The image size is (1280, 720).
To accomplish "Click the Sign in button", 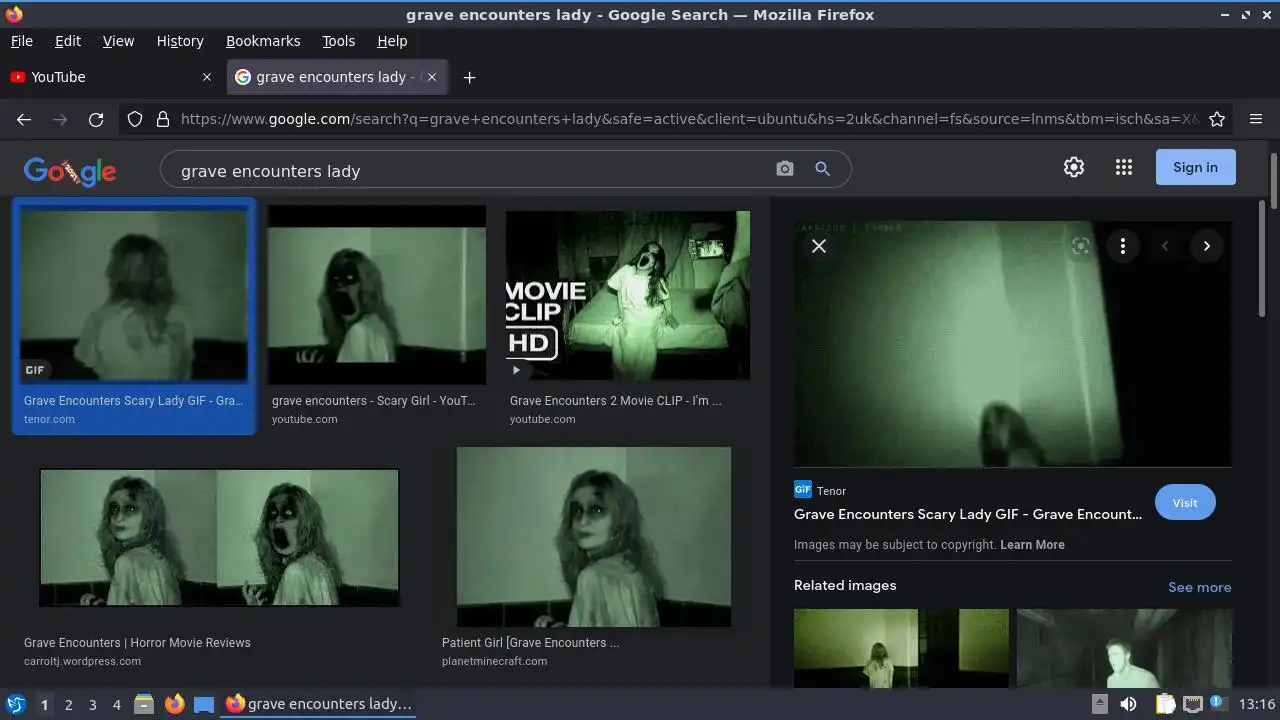I will pos(1196,167).
